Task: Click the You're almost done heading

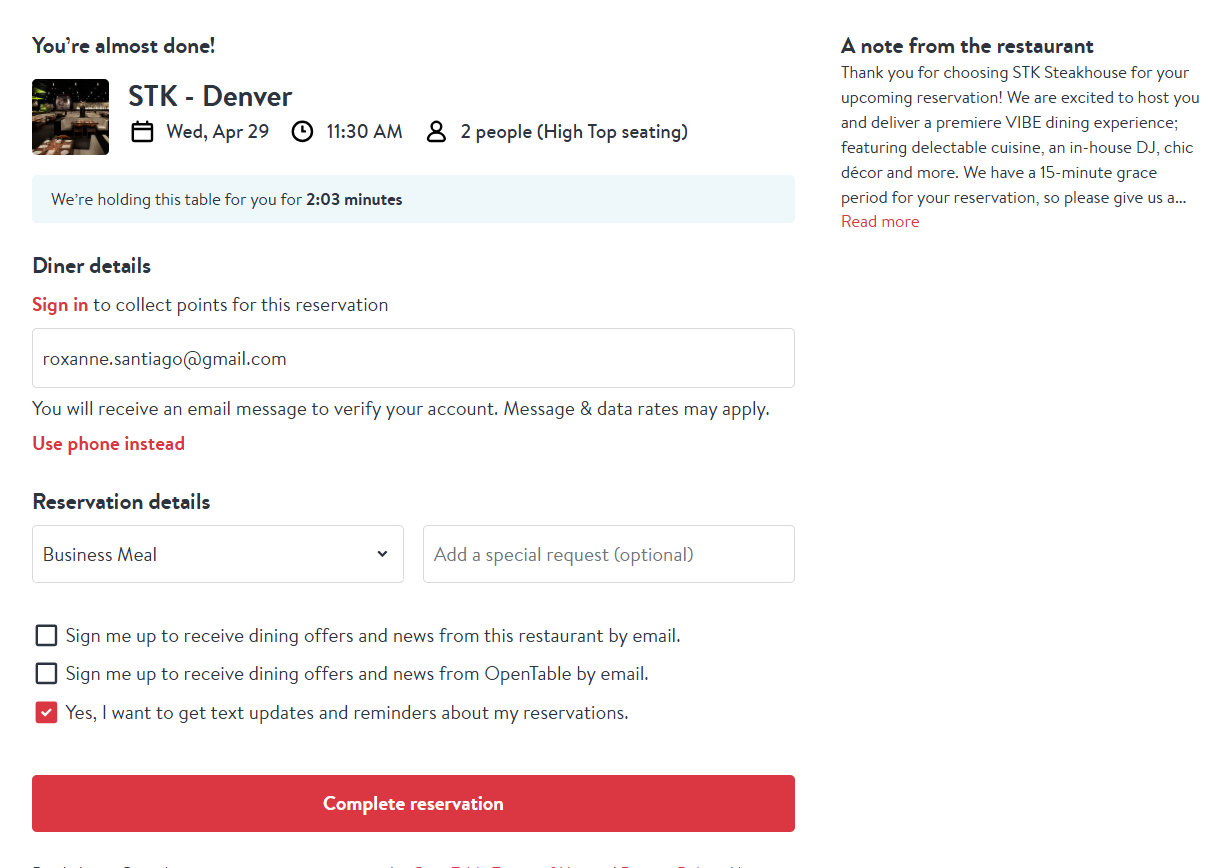Action: [124, 46]
